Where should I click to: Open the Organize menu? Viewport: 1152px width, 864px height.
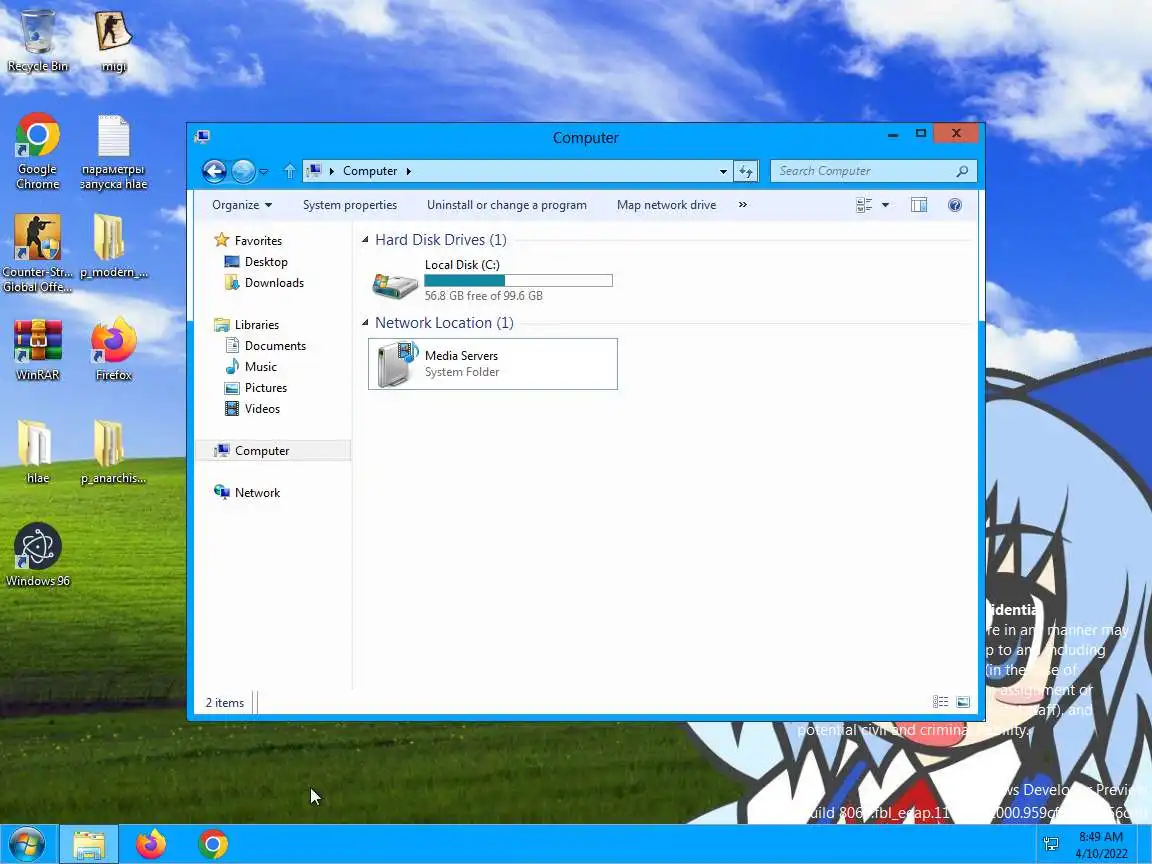pos(242,205)
